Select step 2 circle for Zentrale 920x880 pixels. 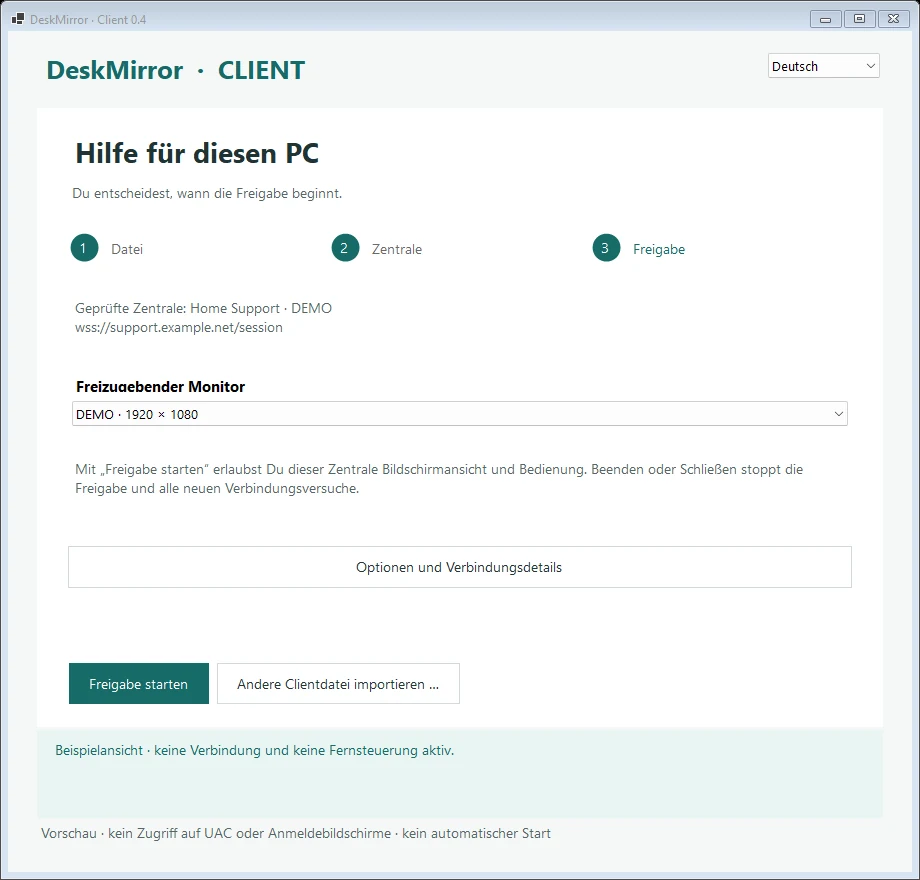tap(345, 248)
